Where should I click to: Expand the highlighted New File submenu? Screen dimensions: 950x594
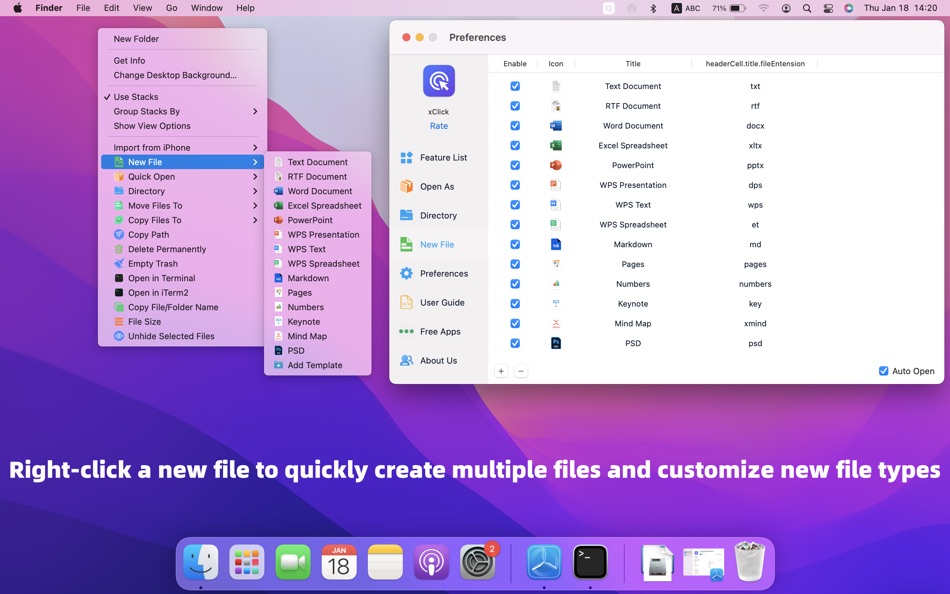click(x=255, y=162)
